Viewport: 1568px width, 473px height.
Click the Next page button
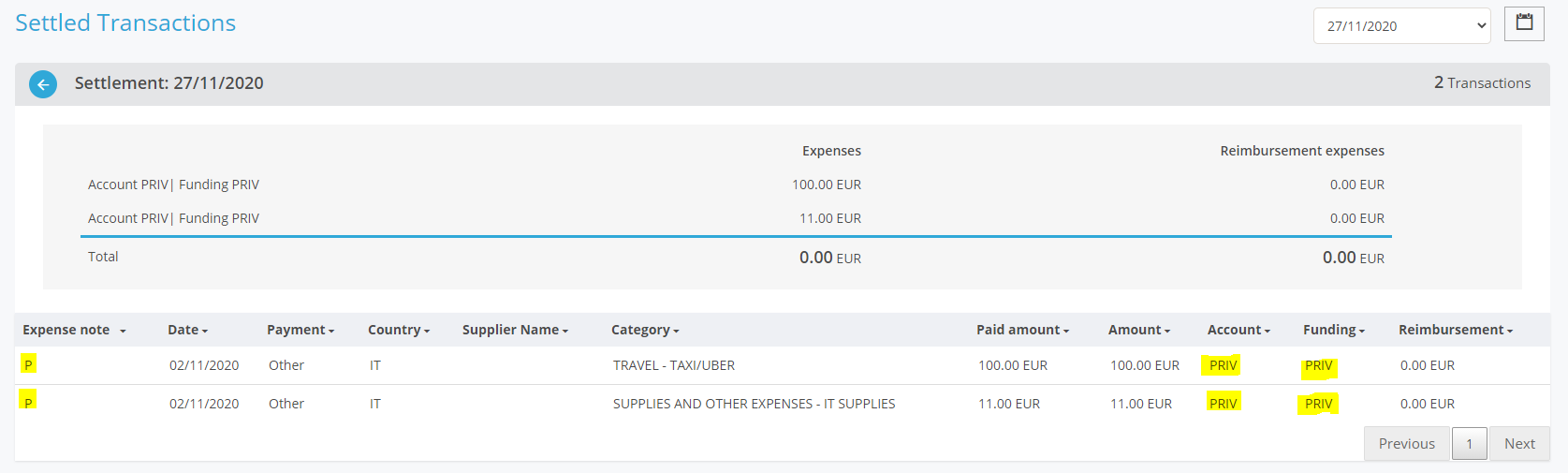pyautogui.click(x=1518, y=444)
